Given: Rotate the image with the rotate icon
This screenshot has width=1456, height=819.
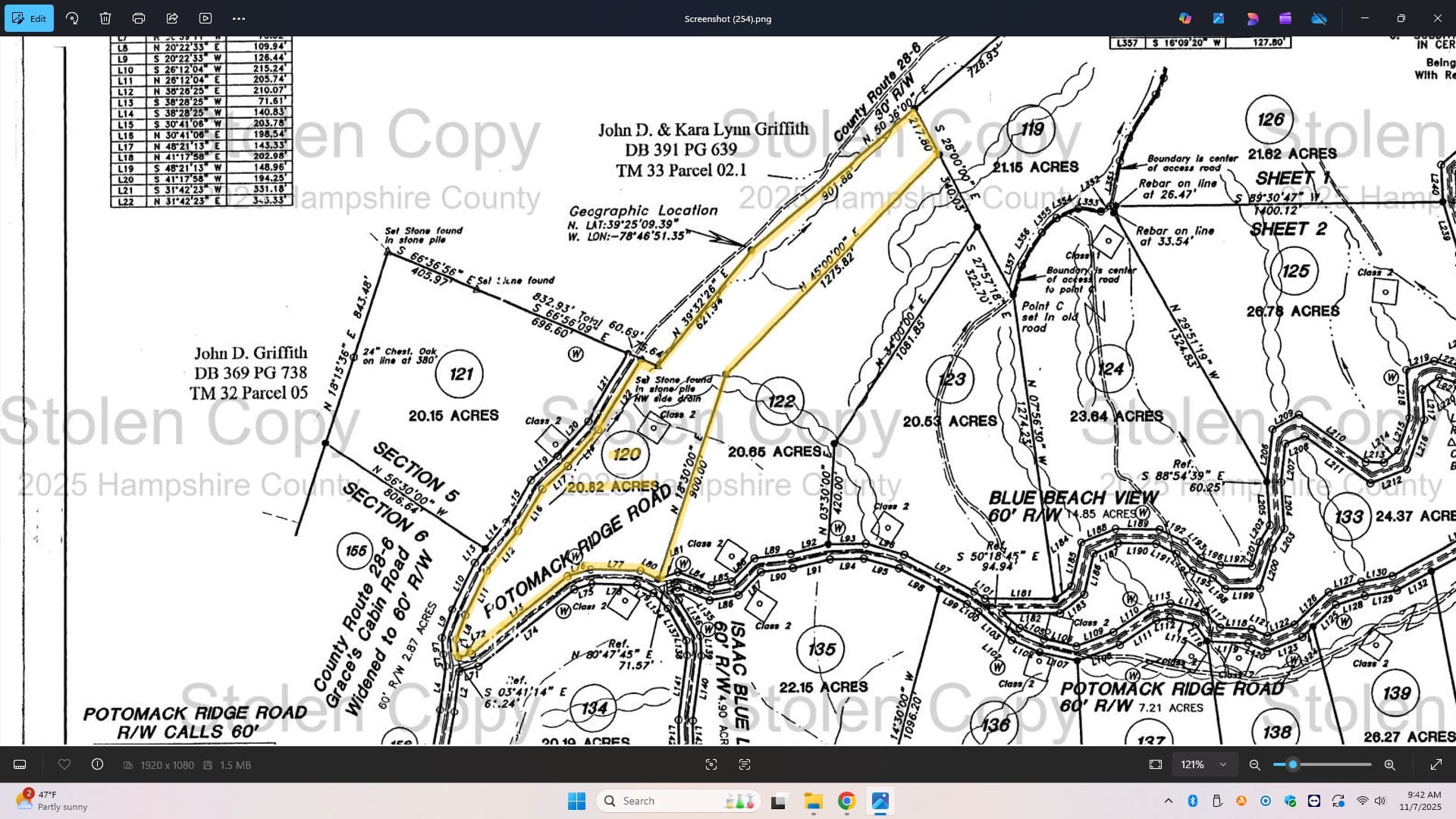Looking at the screenshot, I should click(72, 18).
